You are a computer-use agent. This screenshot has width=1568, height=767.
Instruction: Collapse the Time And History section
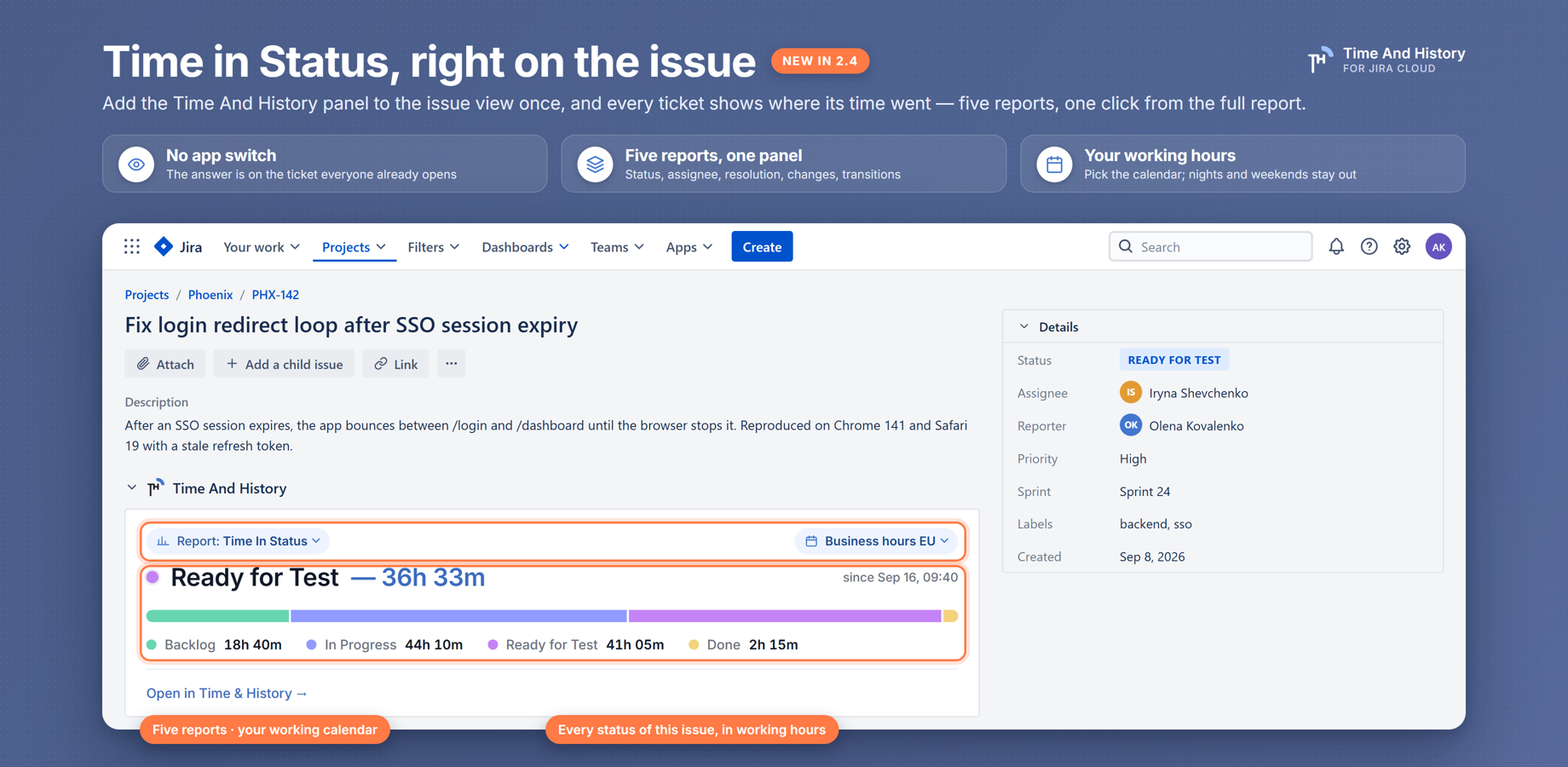(x=131, y=487)
